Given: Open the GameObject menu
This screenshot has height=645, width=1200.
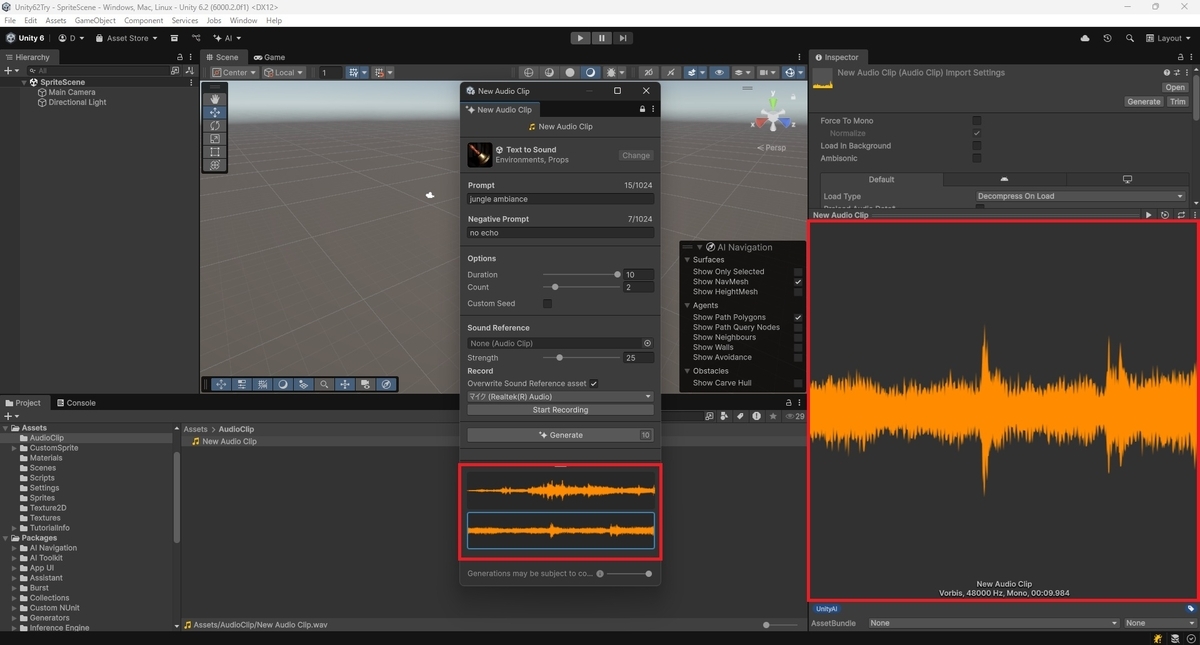Looking at the screenshot, I should click(95, 20).
